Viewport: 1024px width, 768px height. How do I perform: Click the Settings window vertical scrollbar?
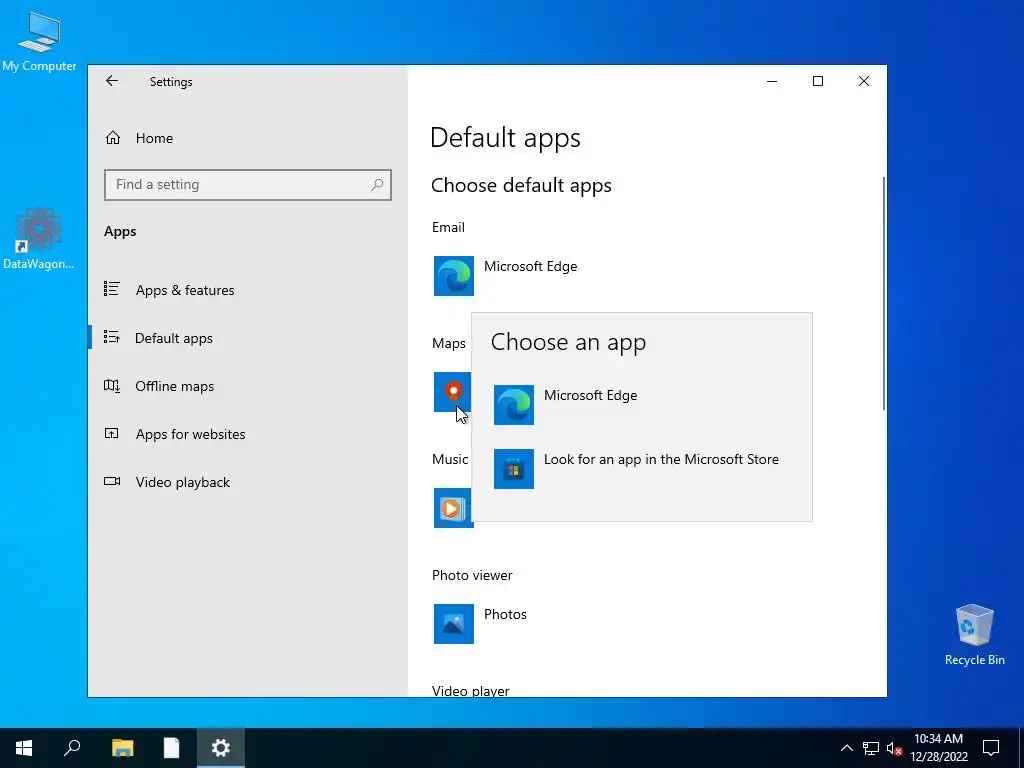(884, 294)
